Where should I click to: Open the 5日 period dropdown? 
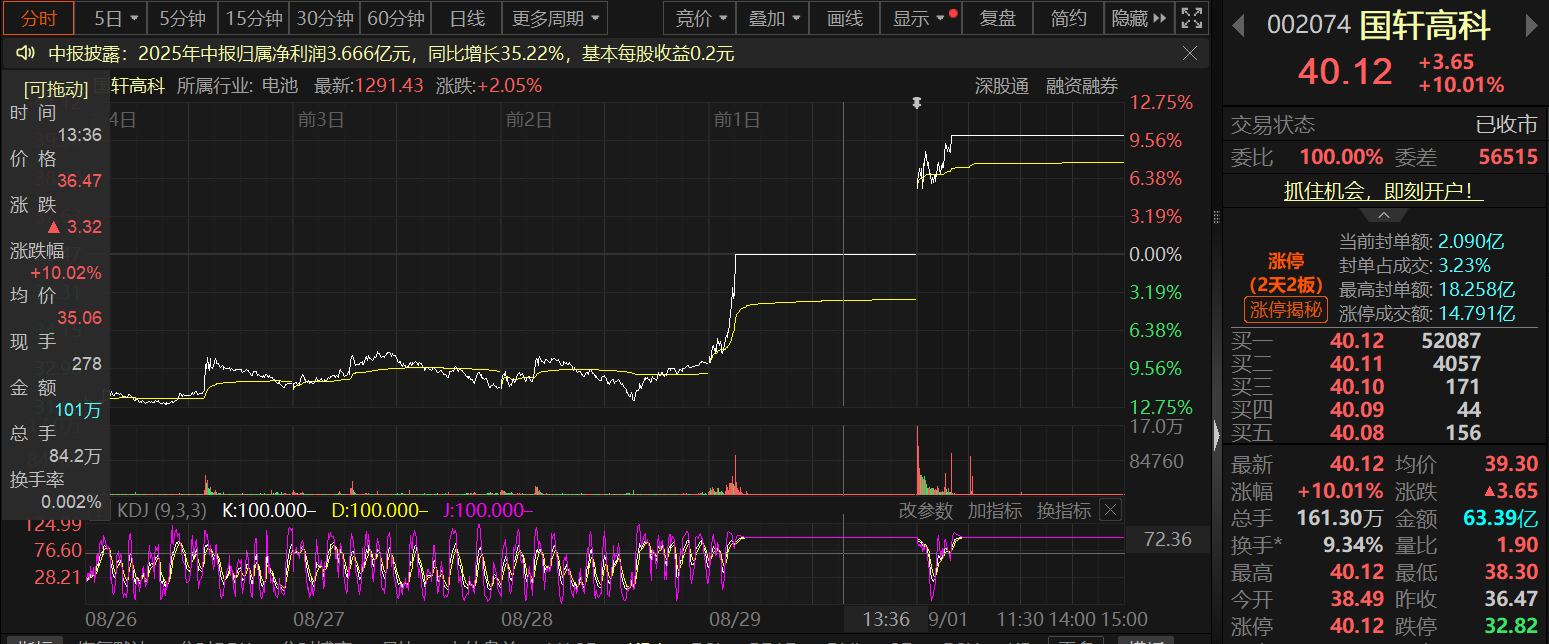tap(115, 18)
